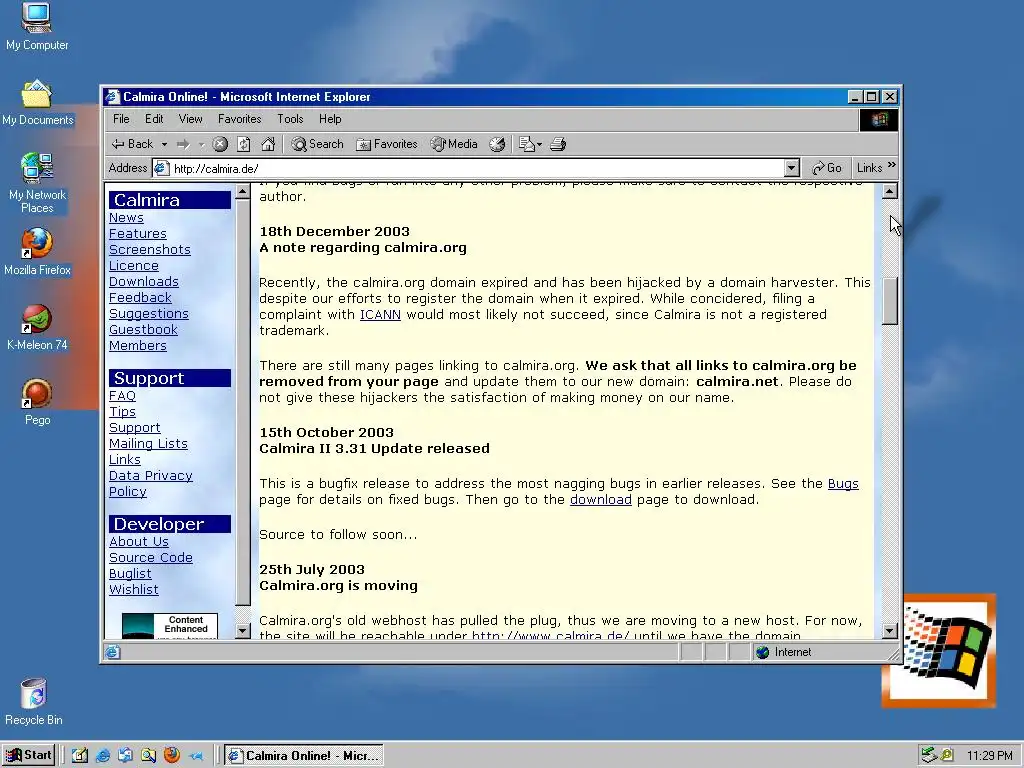Click the network connection tray icon
The image size is (1024, 768).
click(929, 756)
